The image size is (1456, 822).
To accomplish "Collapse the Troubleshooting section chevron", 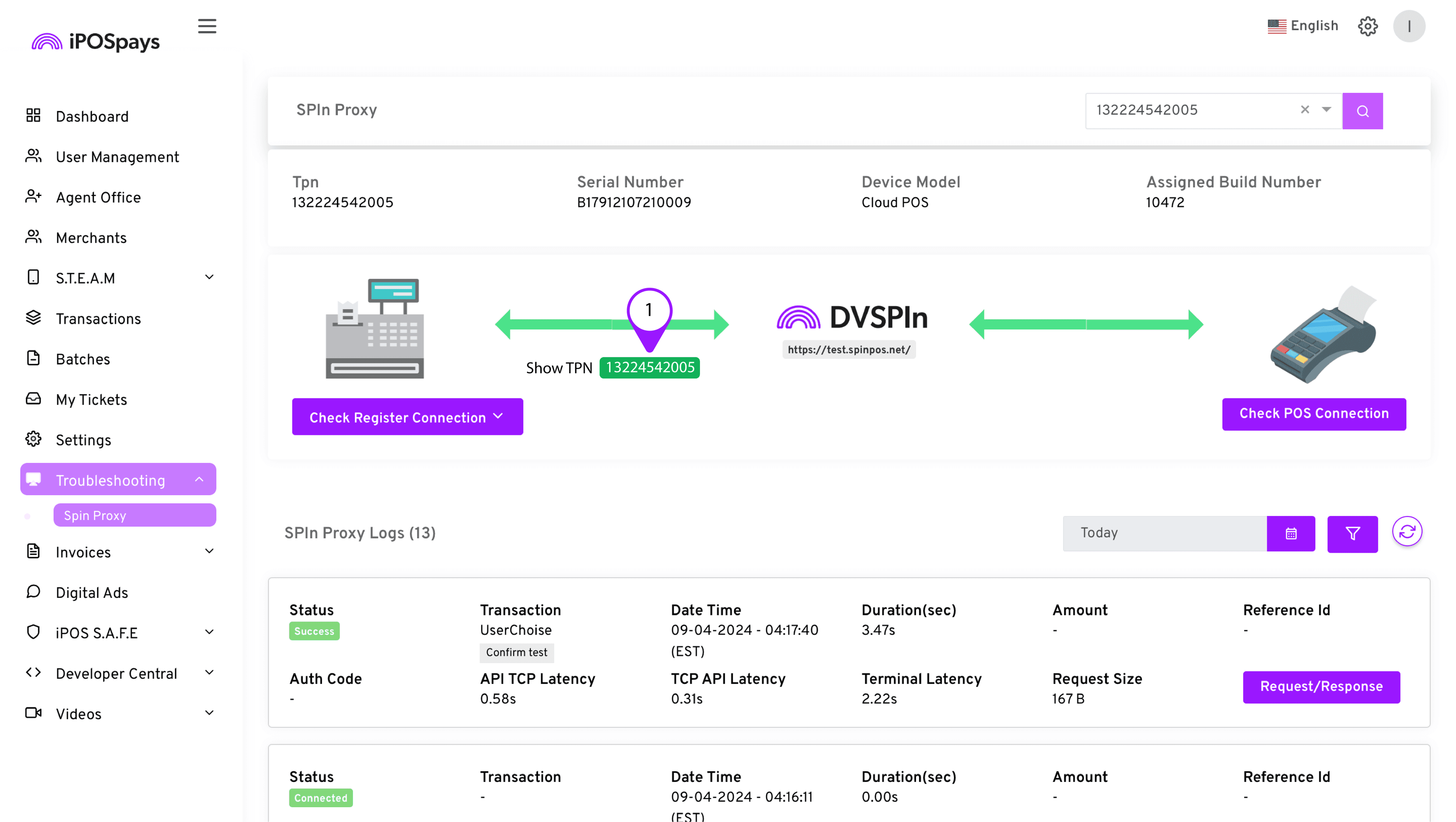I will 199,480.
